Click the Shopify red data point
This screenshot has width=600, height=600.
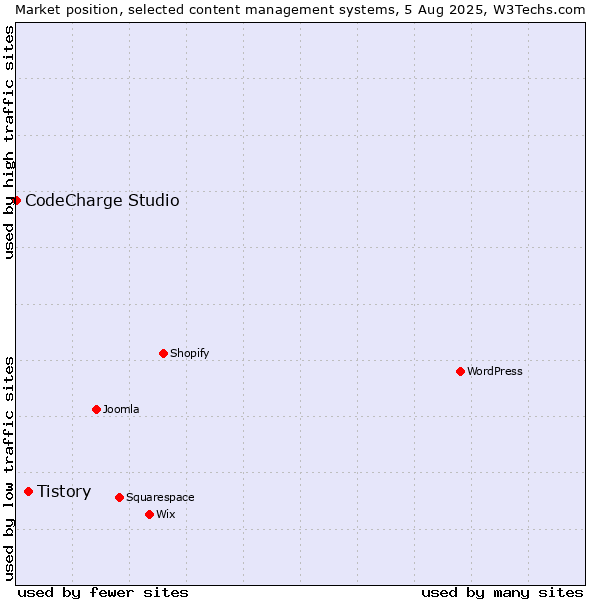coord(163,353)
